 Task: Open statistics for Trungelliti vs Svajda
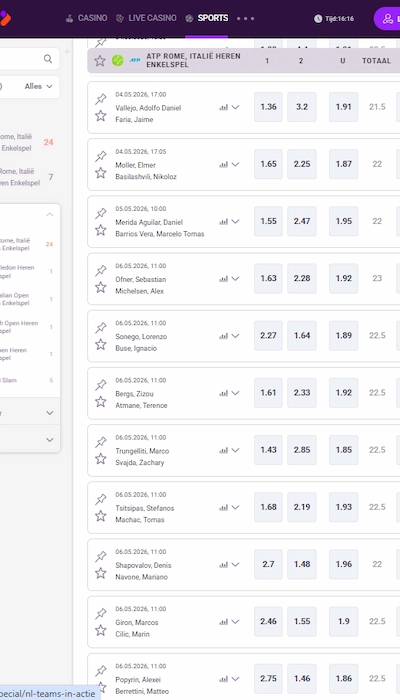point(223,450)
